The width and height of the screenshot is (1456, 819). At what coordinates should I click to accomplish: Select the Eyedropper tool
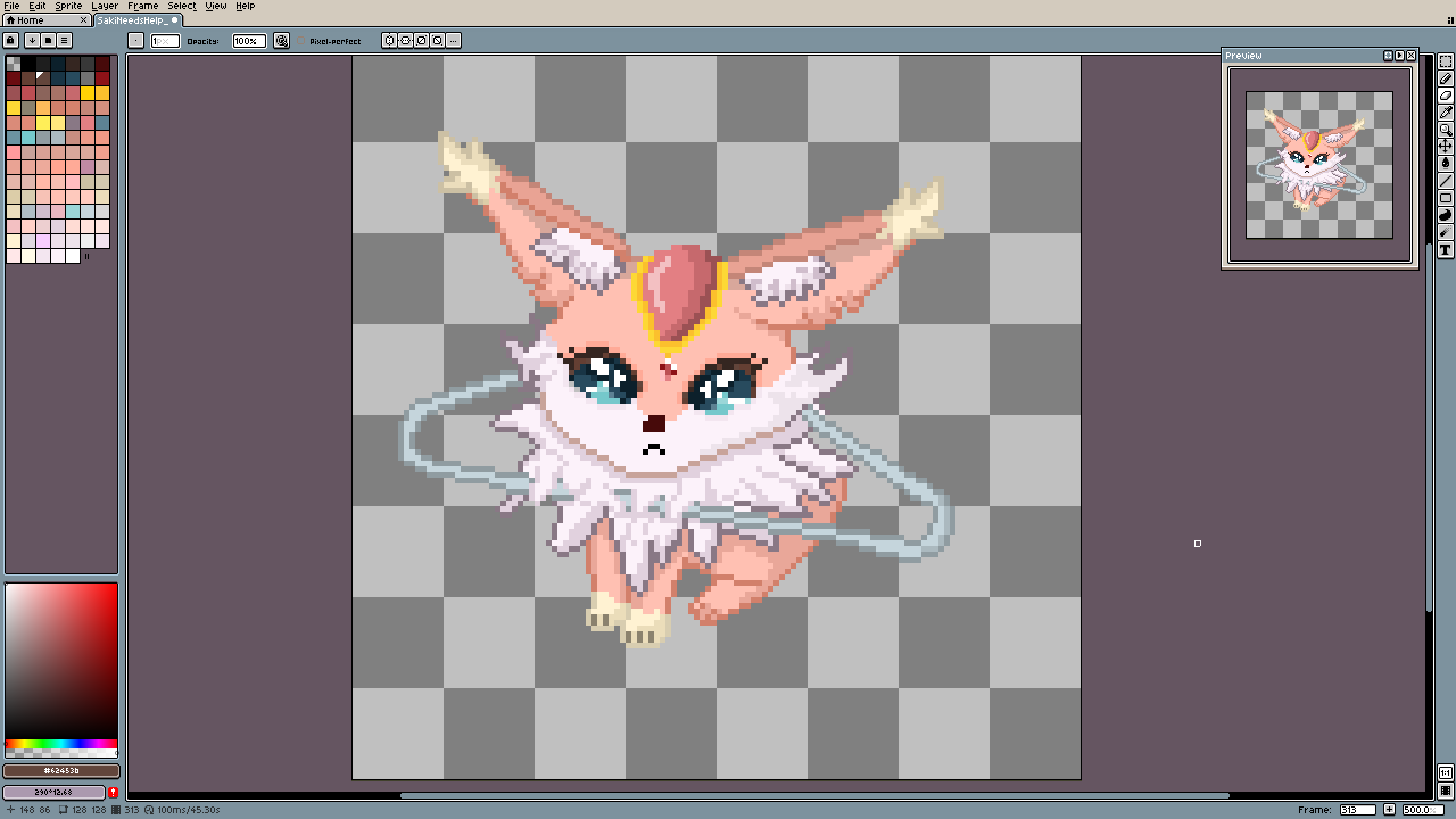click(x=1445, y=113)
